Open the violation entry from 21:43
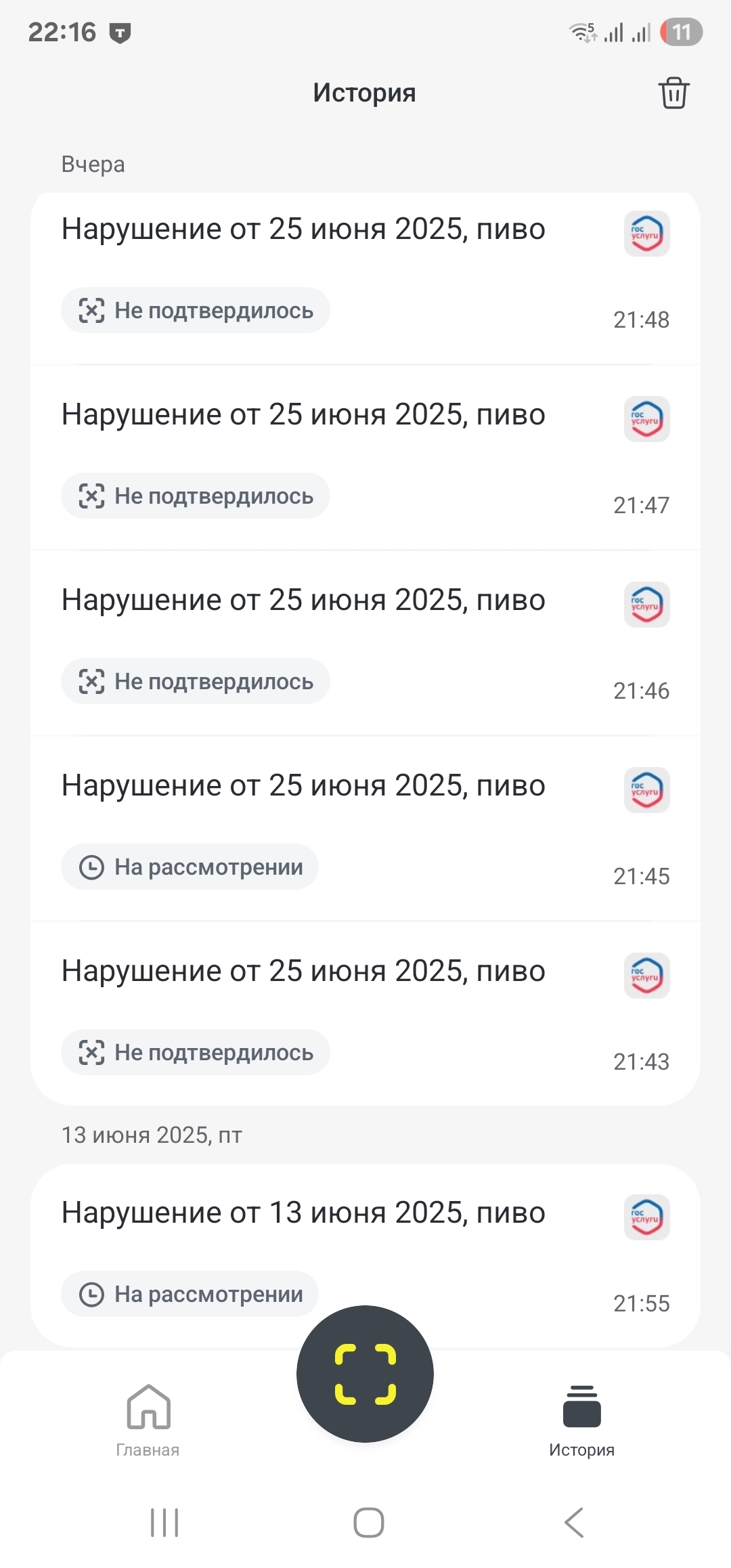Image resolution: width=731 pixels, height=1568 pixels. point(303,972)
